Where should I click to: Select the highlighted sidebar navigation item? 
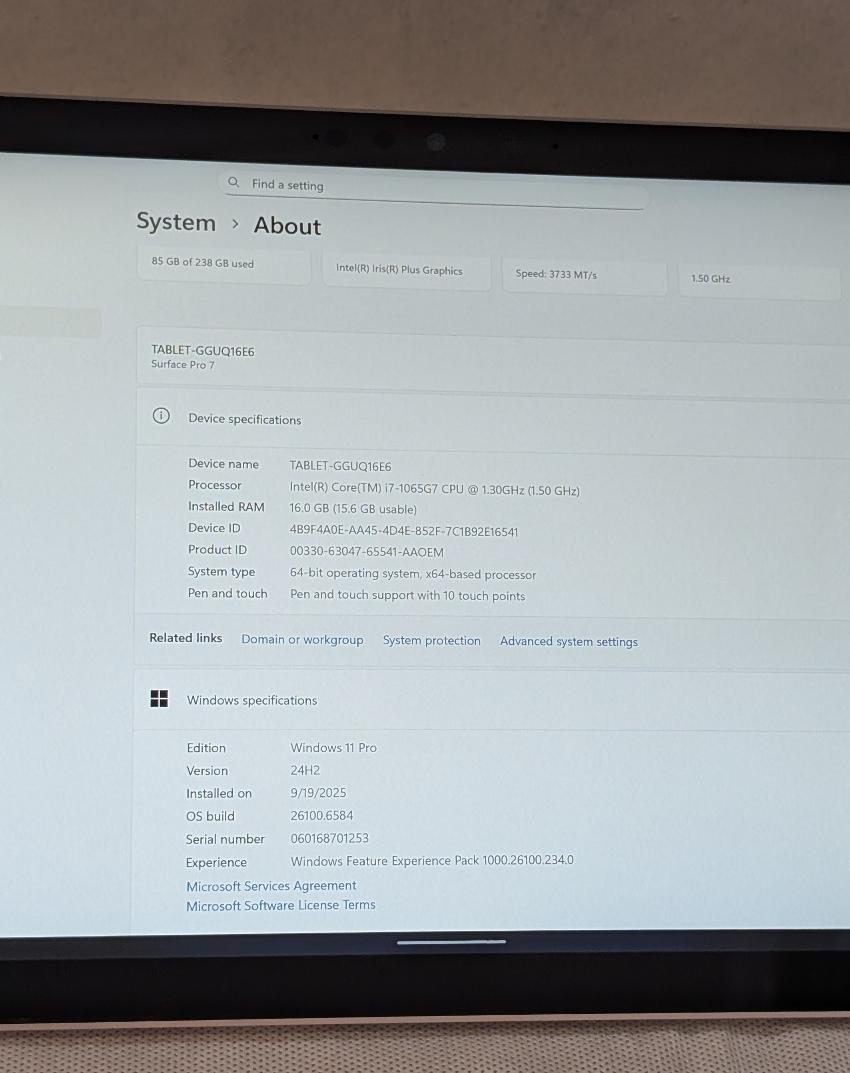[x=51, y=322]
